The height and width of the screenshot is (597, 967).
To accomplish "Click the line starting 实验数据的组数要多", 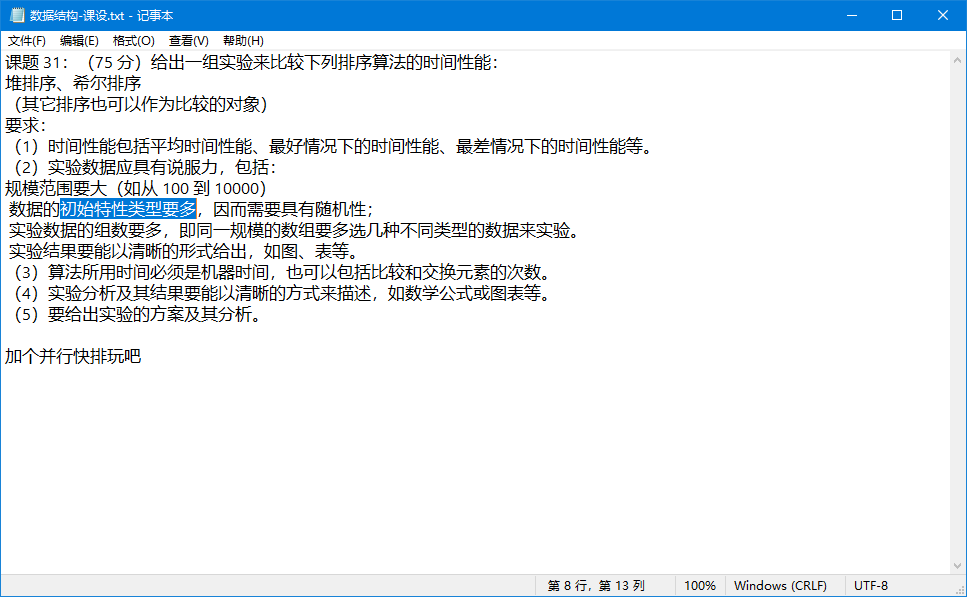I will pos(294,231).
